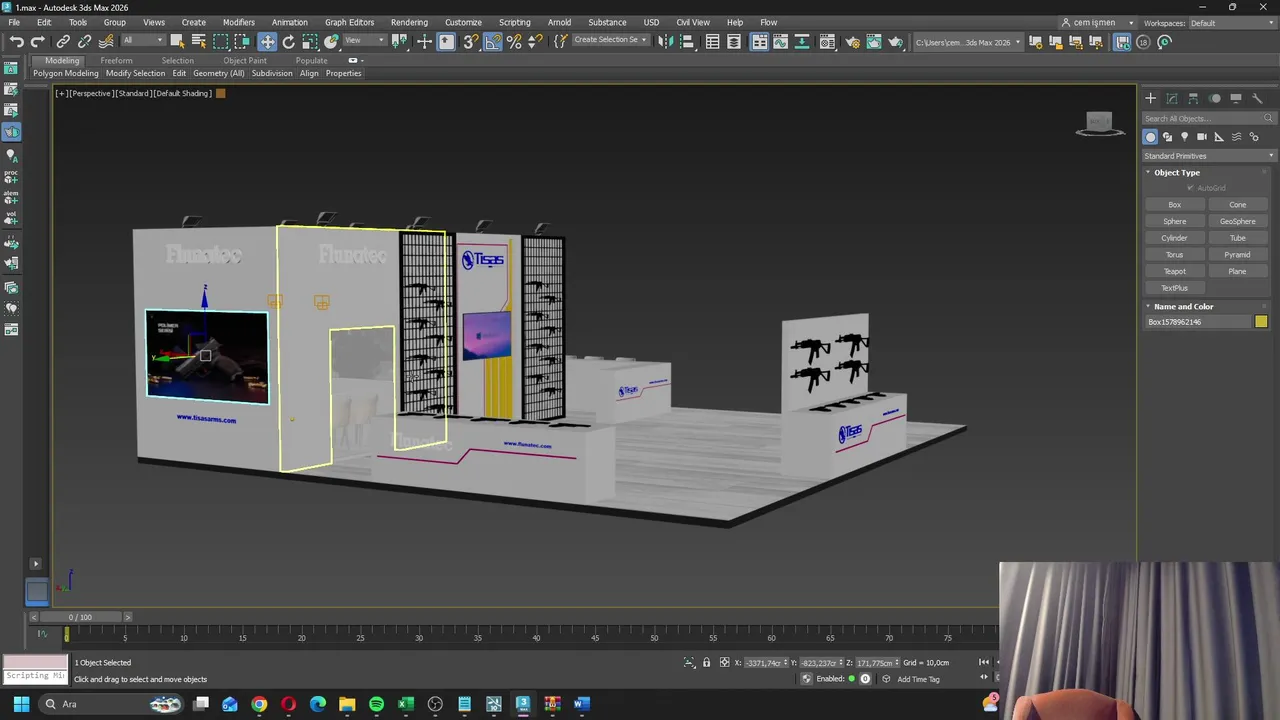The width and height of the screenshot is (1280, 720).
Task: Open the Mirror tool
Action: pyautogui.click(x=665, y=42)
